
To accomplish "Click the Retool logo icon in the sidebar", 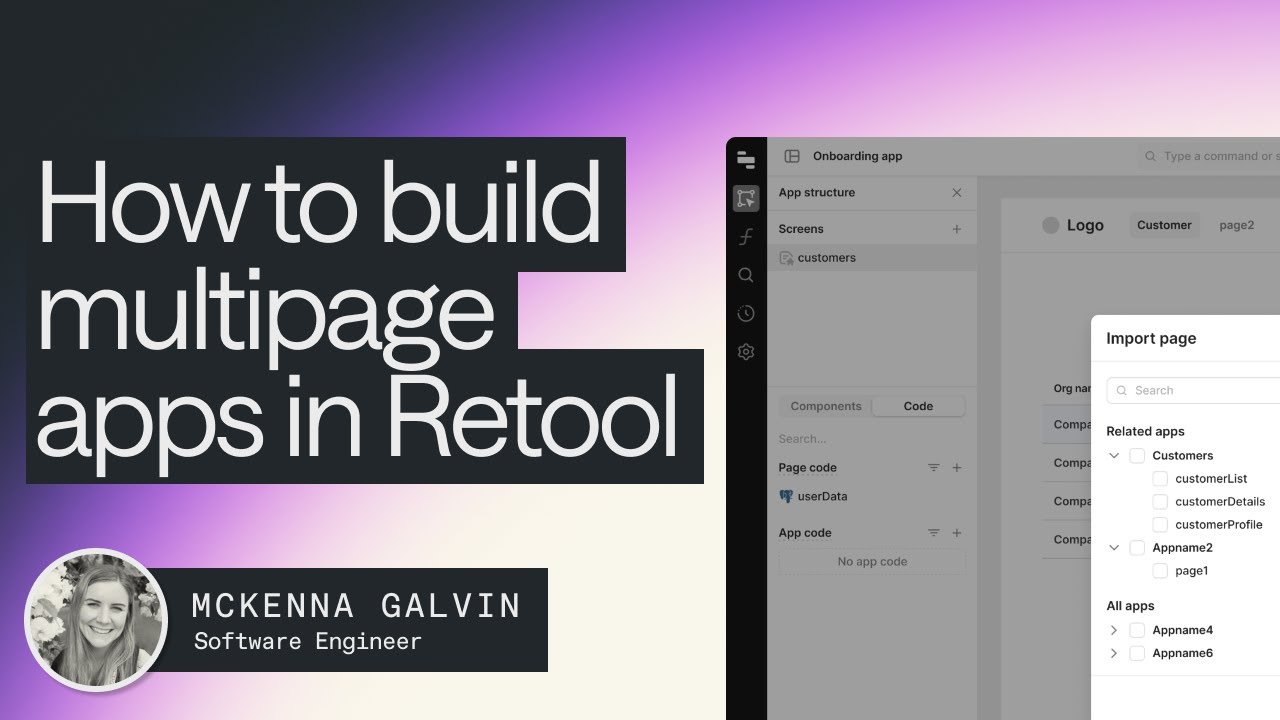I will [745, 159].
